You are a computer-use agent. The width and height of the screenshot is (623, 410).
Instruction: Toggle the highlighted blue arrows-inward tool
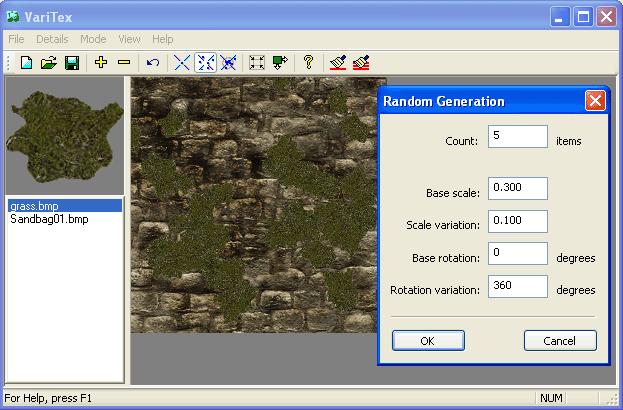[207, 63]
